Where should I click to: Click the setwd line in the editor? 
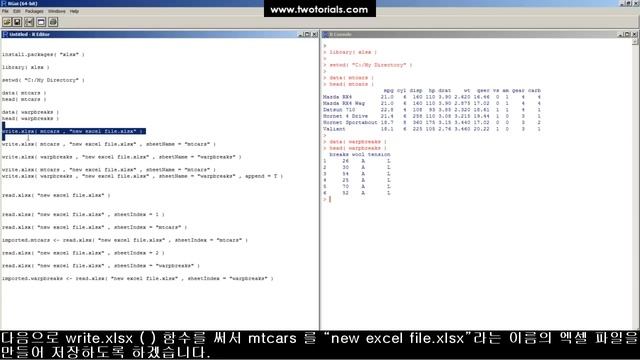click(x=43, y=80)
